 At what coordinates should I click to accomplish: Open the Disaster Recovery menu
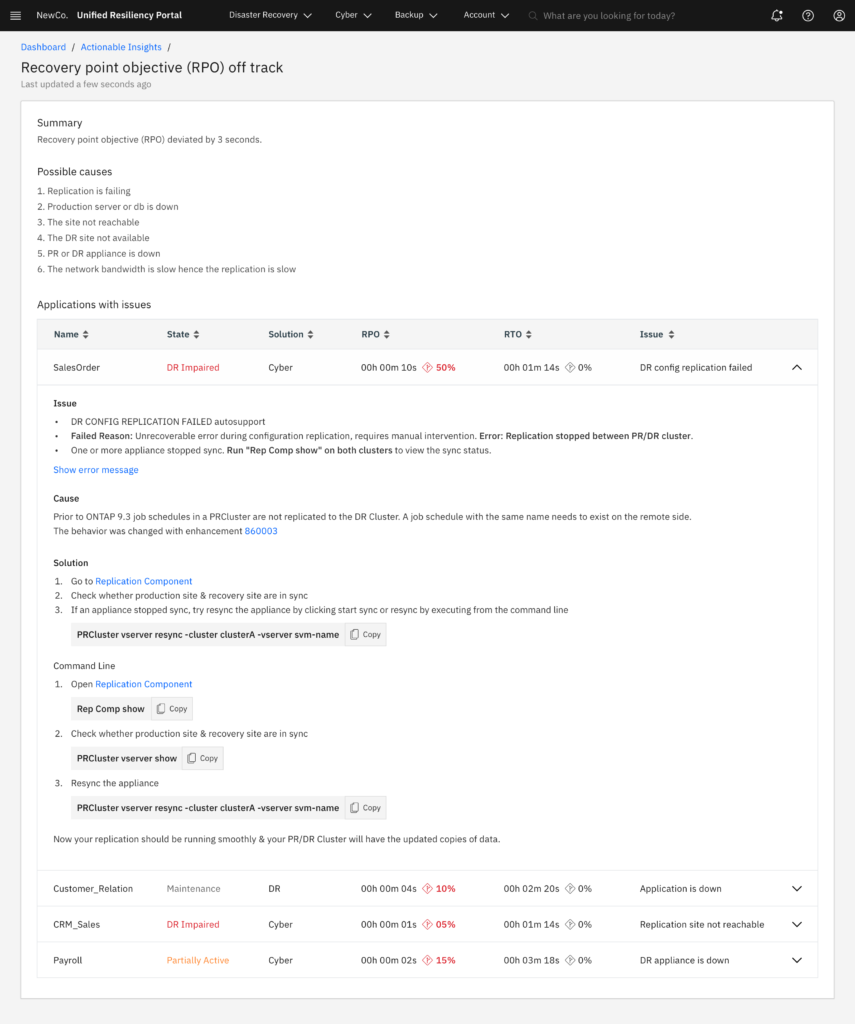[270, 16]
